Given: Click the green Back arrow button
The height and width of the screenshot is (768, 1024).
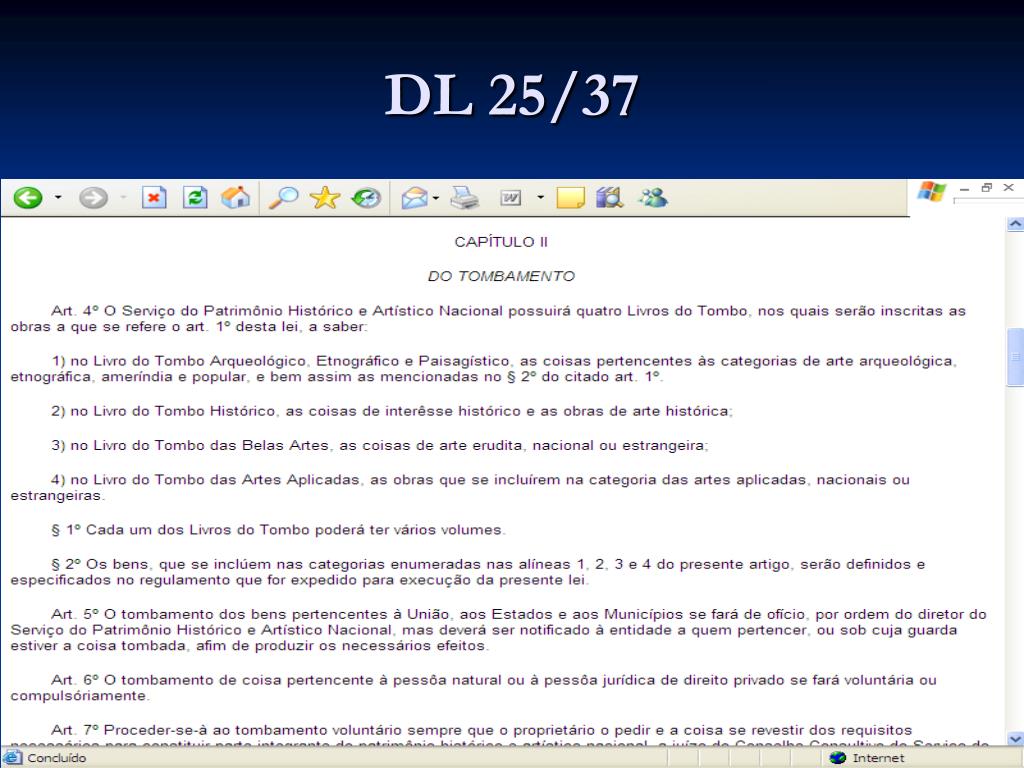Looking at the screenshot, I should pyautogui.click(x=28, y=197).
